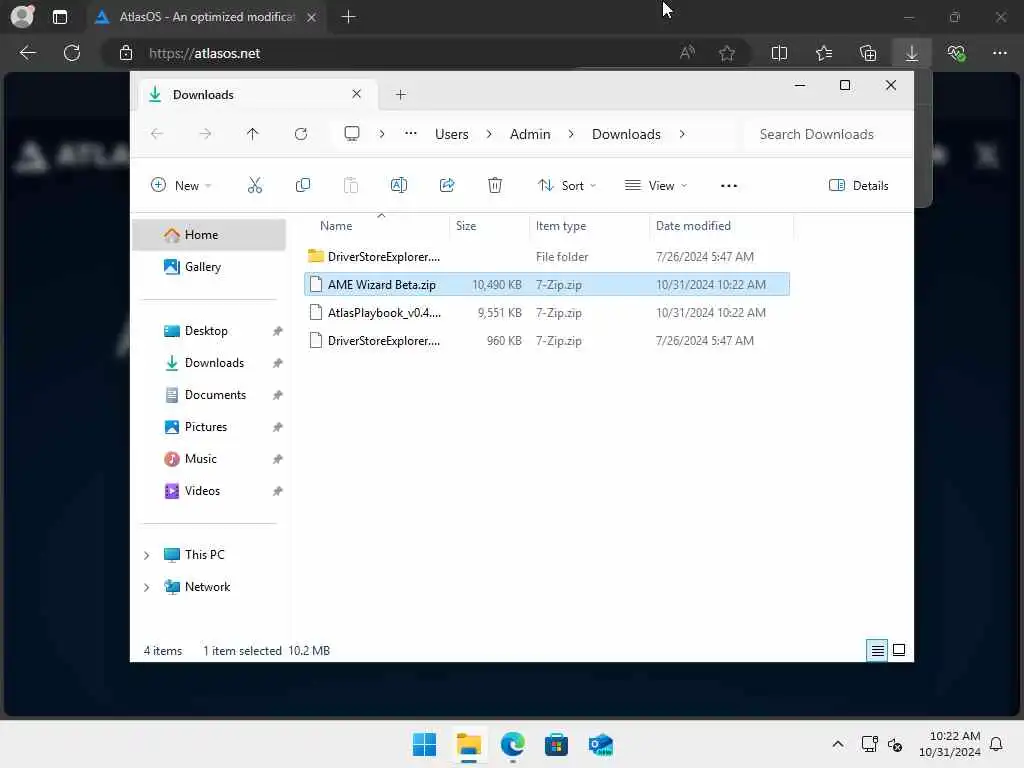This screenshot has width=1024, height=768.
Task: Select AME Wizard Beta.zip file
Action: pos(547,285)
